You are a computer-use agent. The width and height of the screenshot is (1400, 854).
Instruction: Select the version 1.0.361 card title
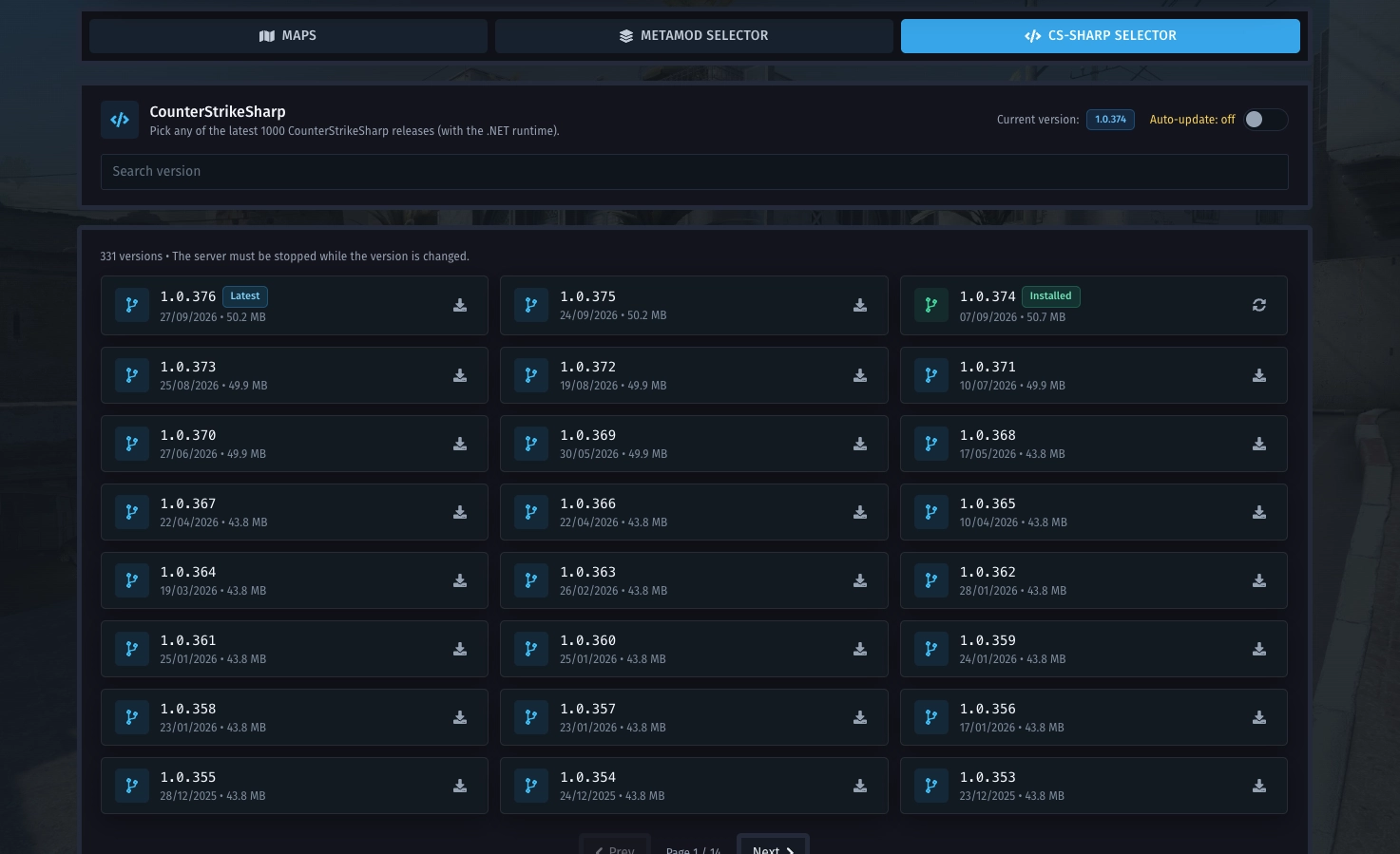(x=188, y=640)
